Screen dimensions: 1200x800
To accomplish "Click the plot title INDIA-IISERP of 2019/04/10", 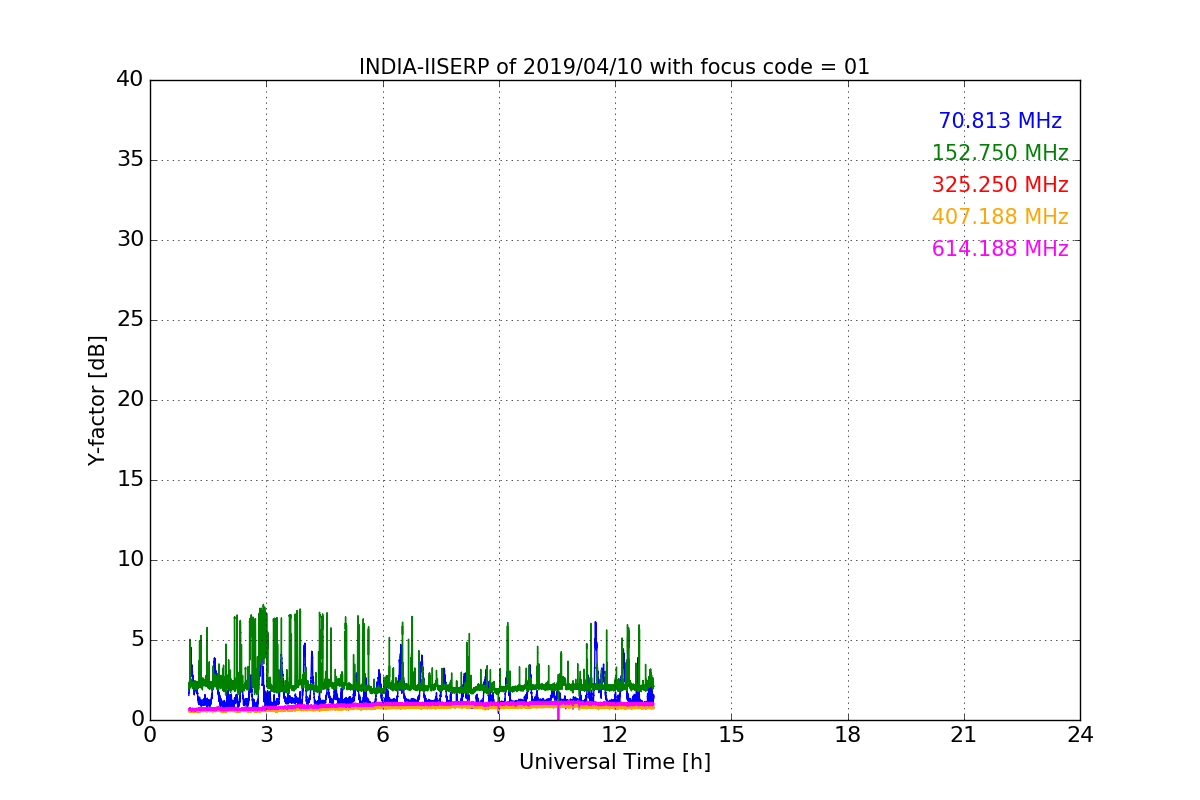I will (614, 67).
